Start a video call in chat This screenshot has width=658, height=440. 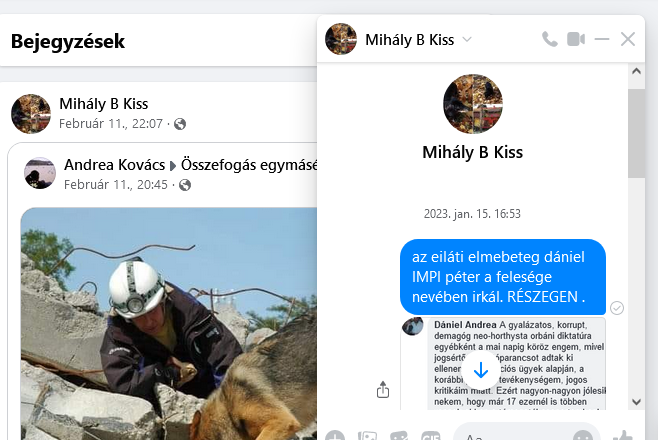point(576,39)
